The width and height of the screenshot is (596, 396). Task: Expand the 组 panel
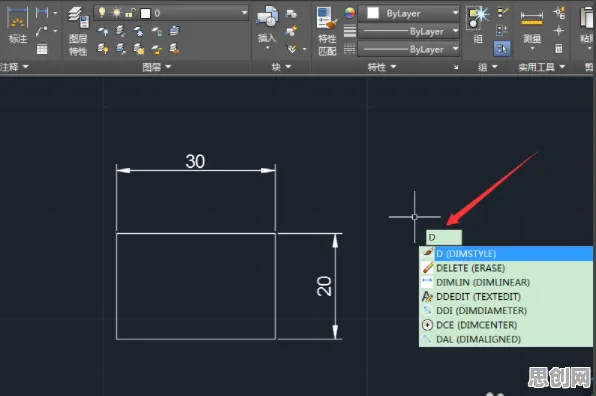tap(488, 67)
